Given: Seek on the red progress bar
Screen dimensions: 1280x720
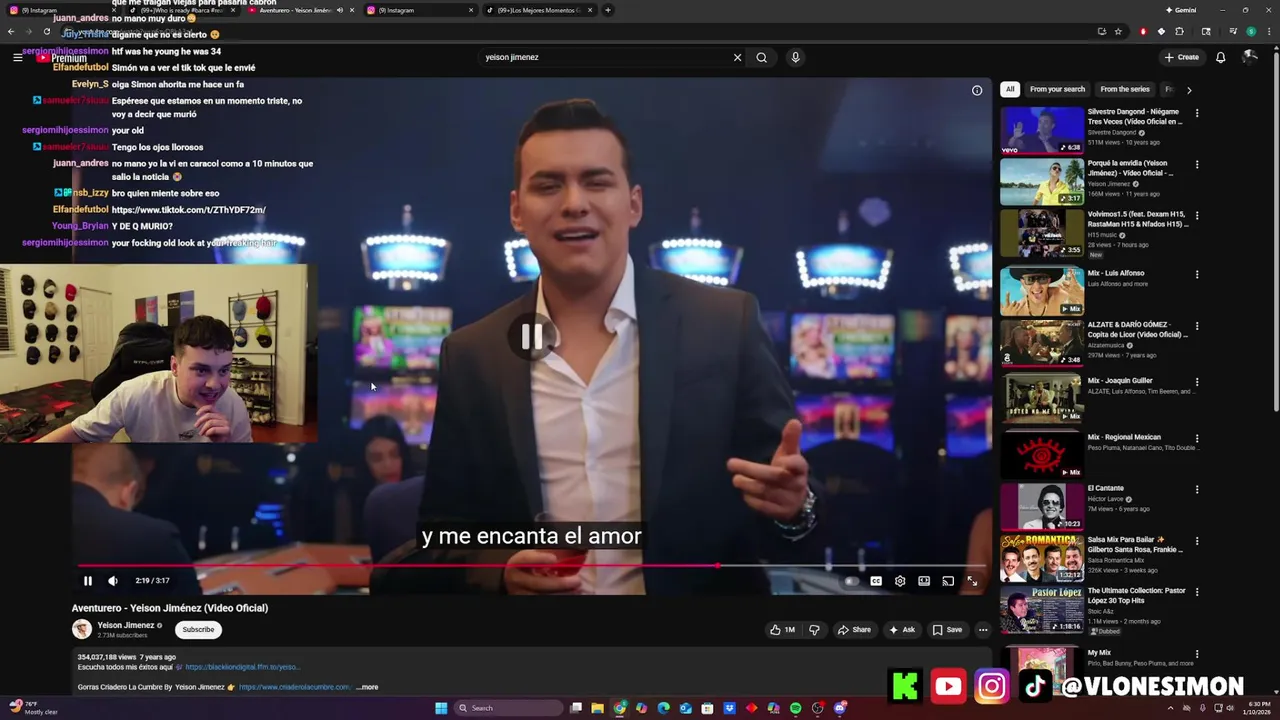Looking at the screenshot, I should pyautogui.click(x=531, y=566).
